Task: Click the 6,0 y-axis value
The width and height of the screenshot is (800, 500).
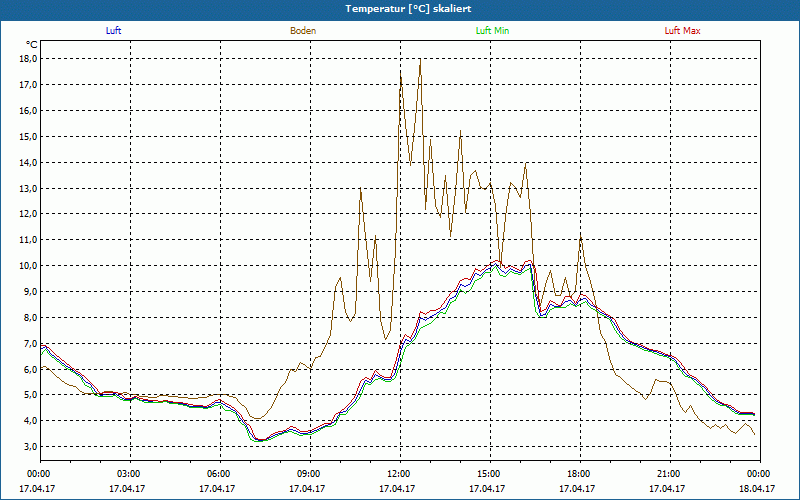Action: click(x=30, y=369)
